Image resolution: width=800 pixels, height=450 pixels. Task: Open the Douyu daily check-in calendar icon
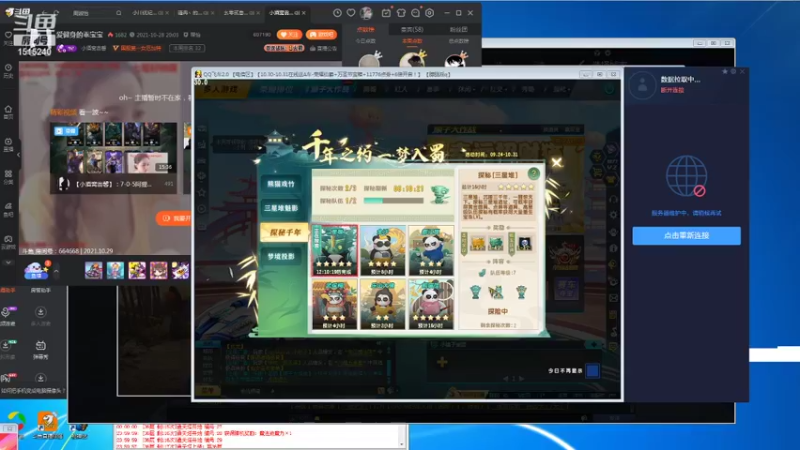tap(386, 13)
